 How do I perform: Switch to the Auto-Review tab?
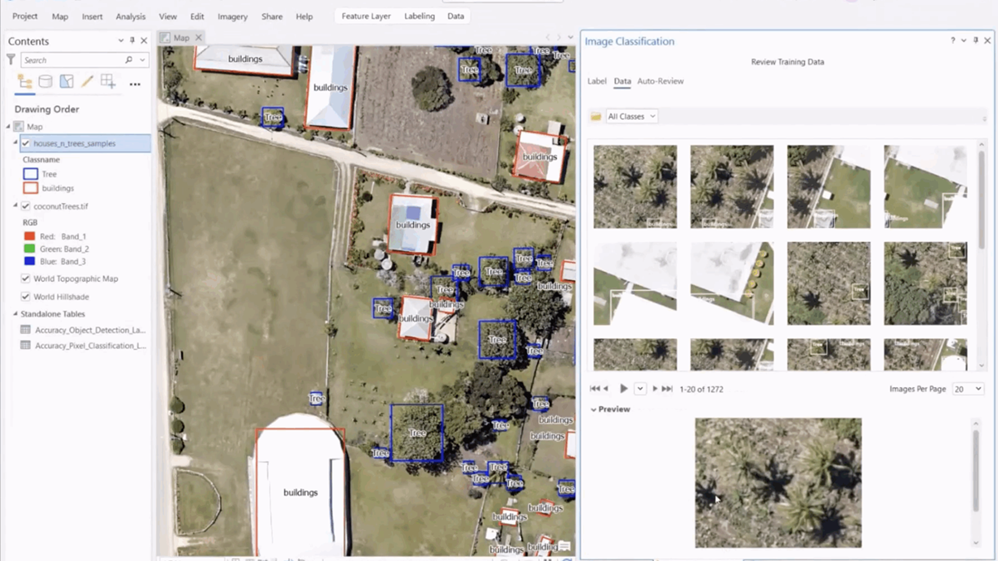point(660,81)
